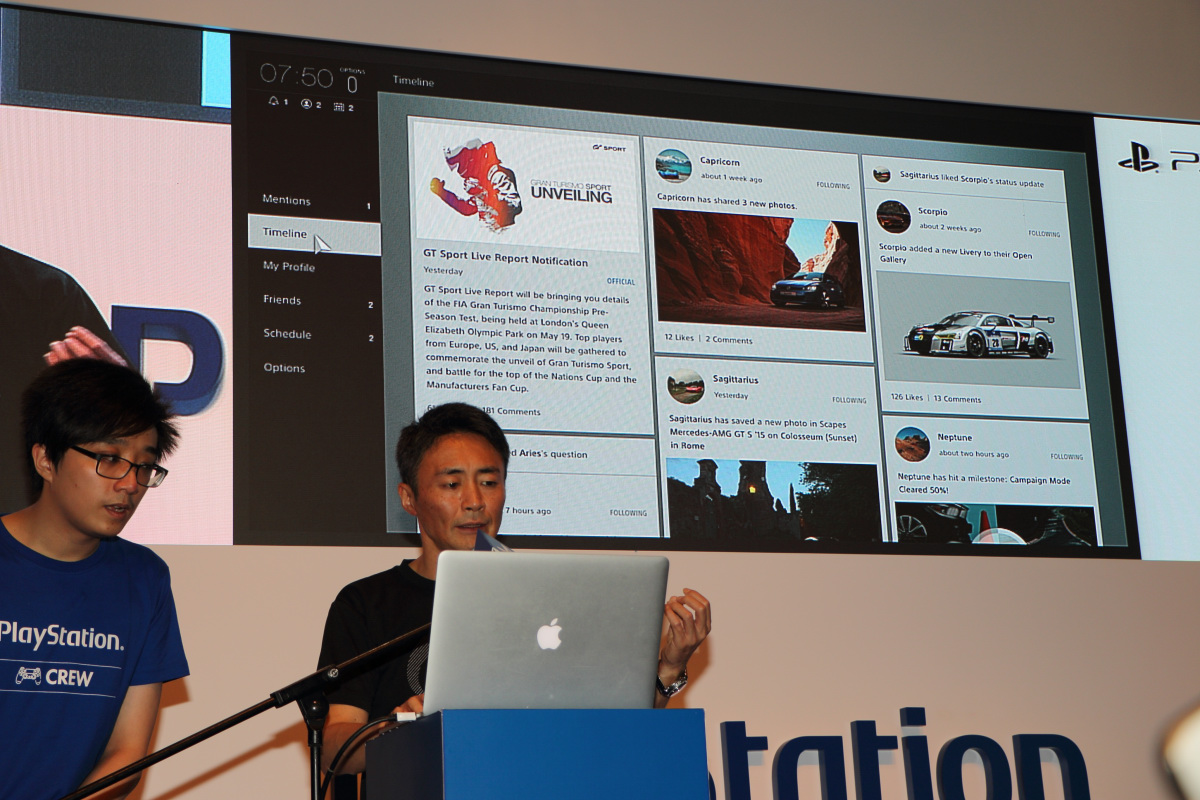This screenshot has height=800, width=1200.
Task: Open the friends person icon
Action: [306, 104]
